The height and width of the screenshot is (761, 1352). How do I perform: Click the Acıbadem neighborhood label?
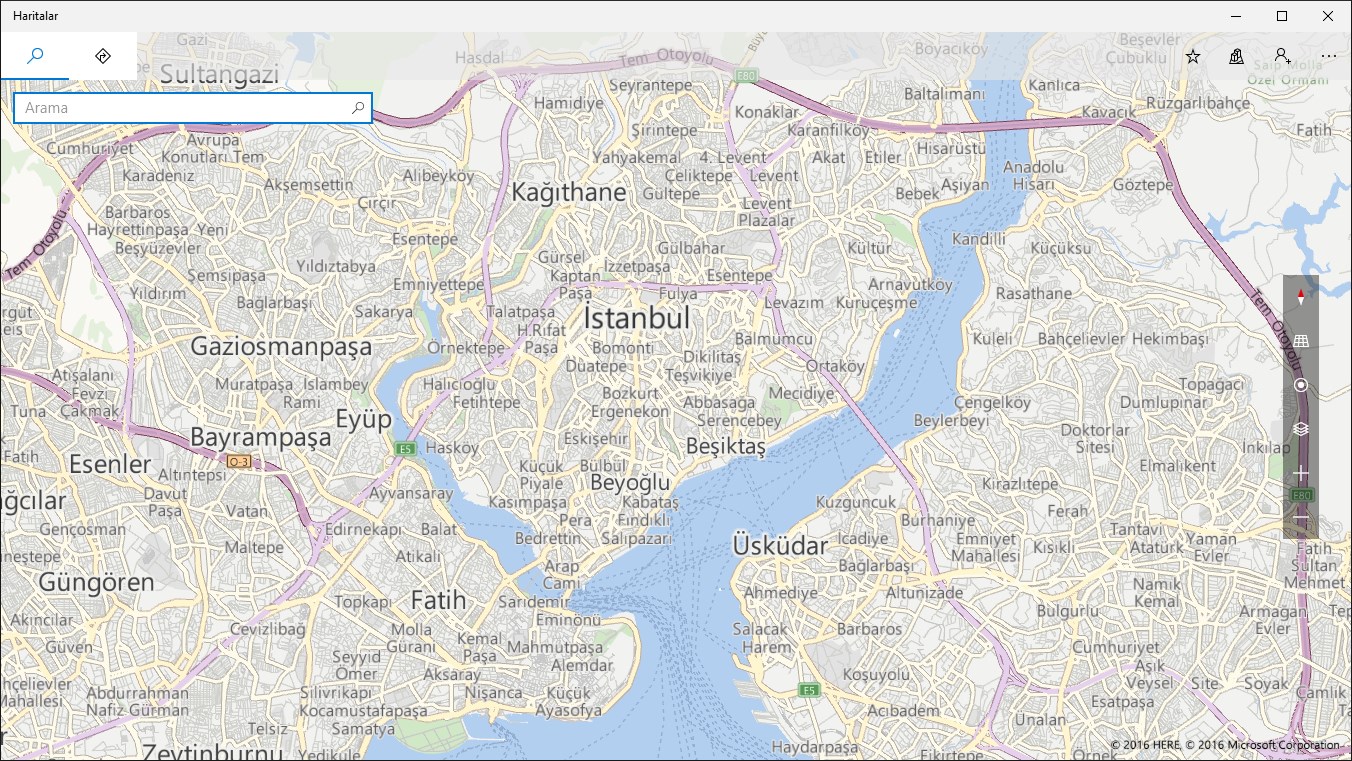pos(903,711)
